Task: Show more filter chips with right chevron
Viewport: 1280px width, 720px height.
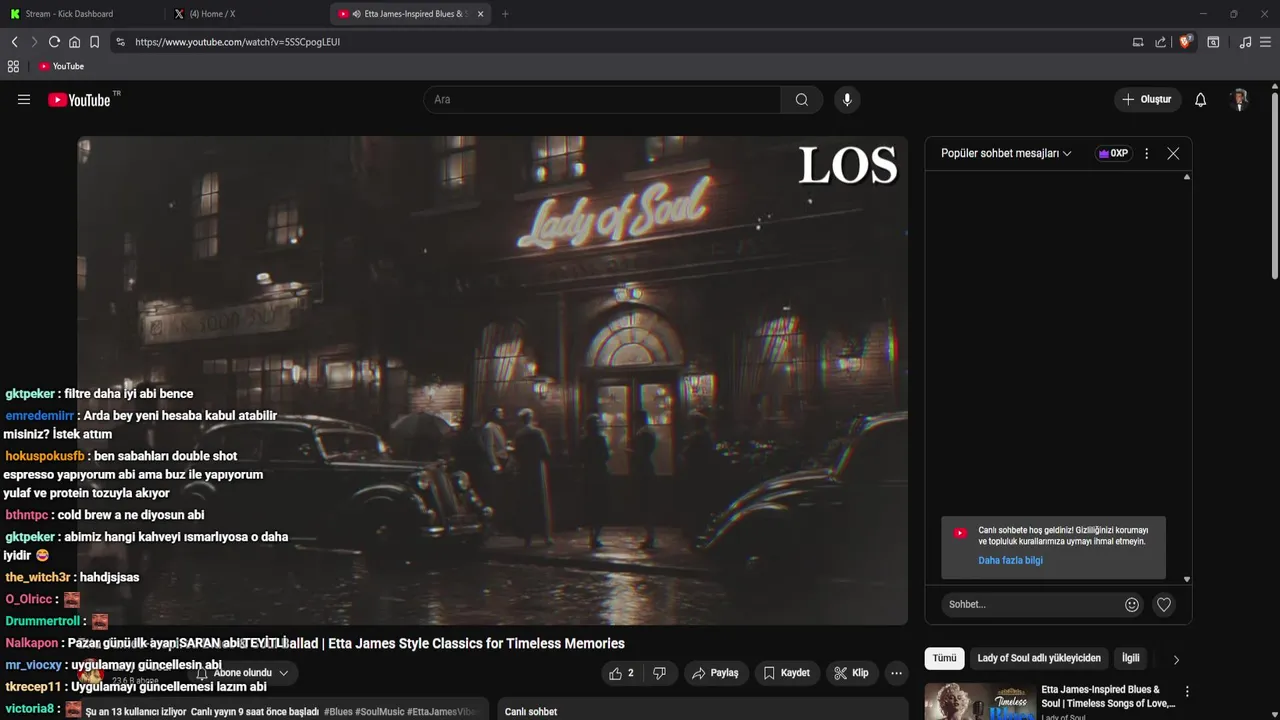Action: pyautogui.click(x=1176, y=659)
